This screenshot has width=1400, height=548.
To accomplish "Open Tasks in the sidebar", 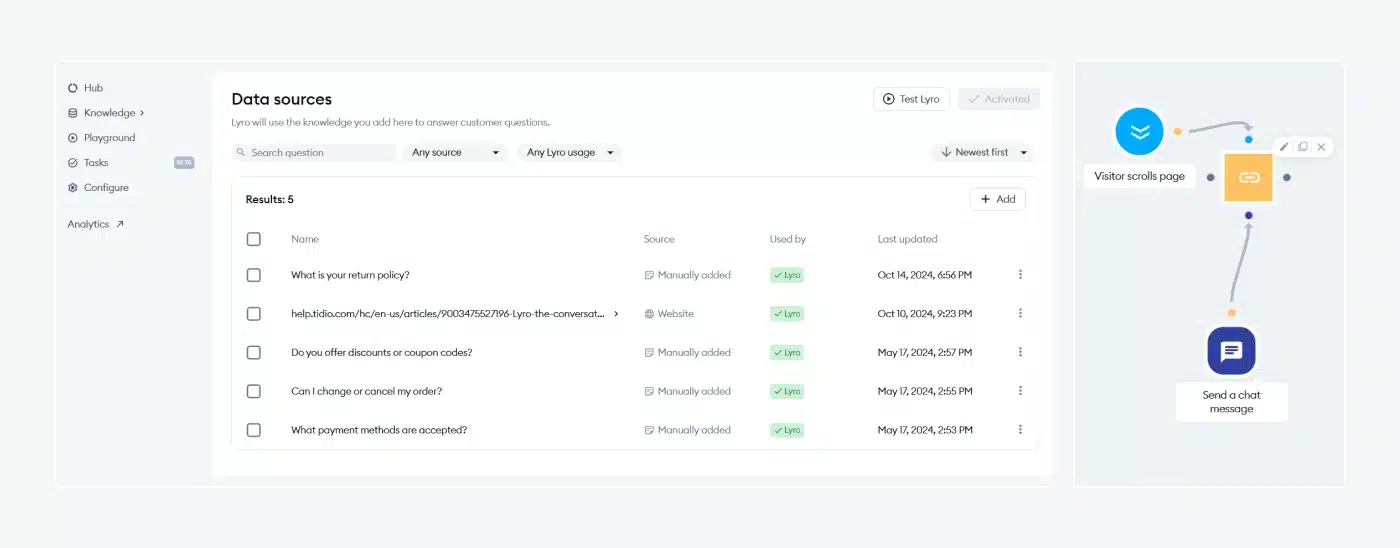I will coord(88,163).
